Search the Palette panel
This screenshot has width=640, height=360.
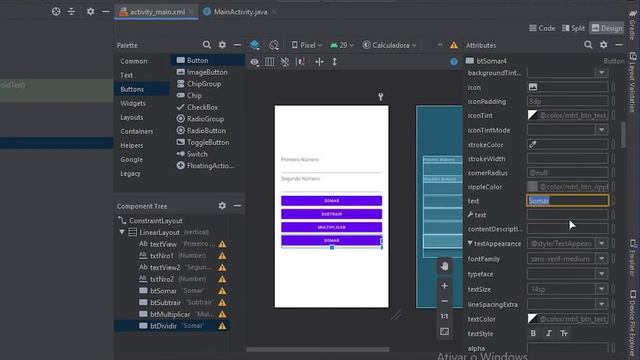click(x=207, y=45)
